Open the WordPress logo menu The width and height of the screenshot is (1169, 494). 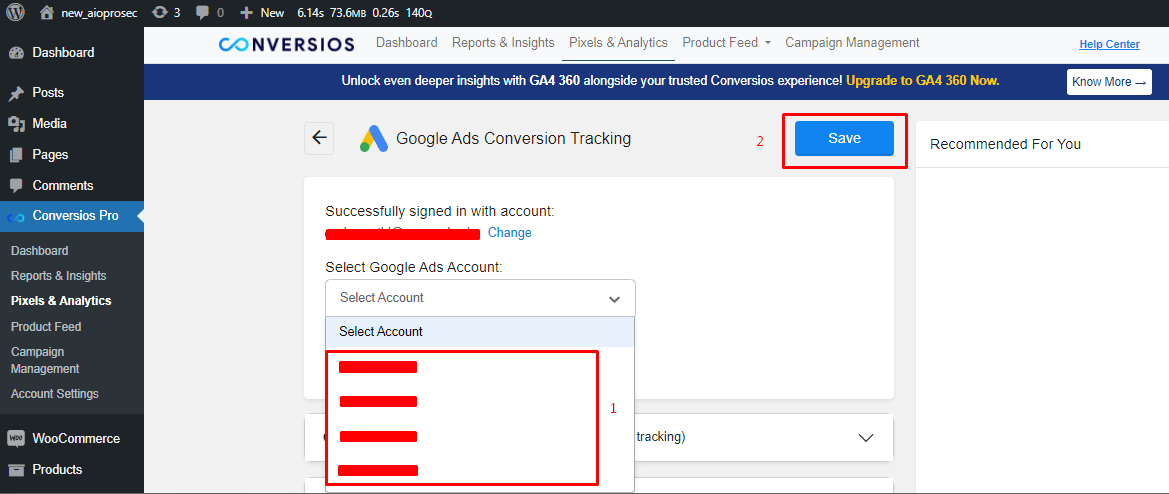15,13
